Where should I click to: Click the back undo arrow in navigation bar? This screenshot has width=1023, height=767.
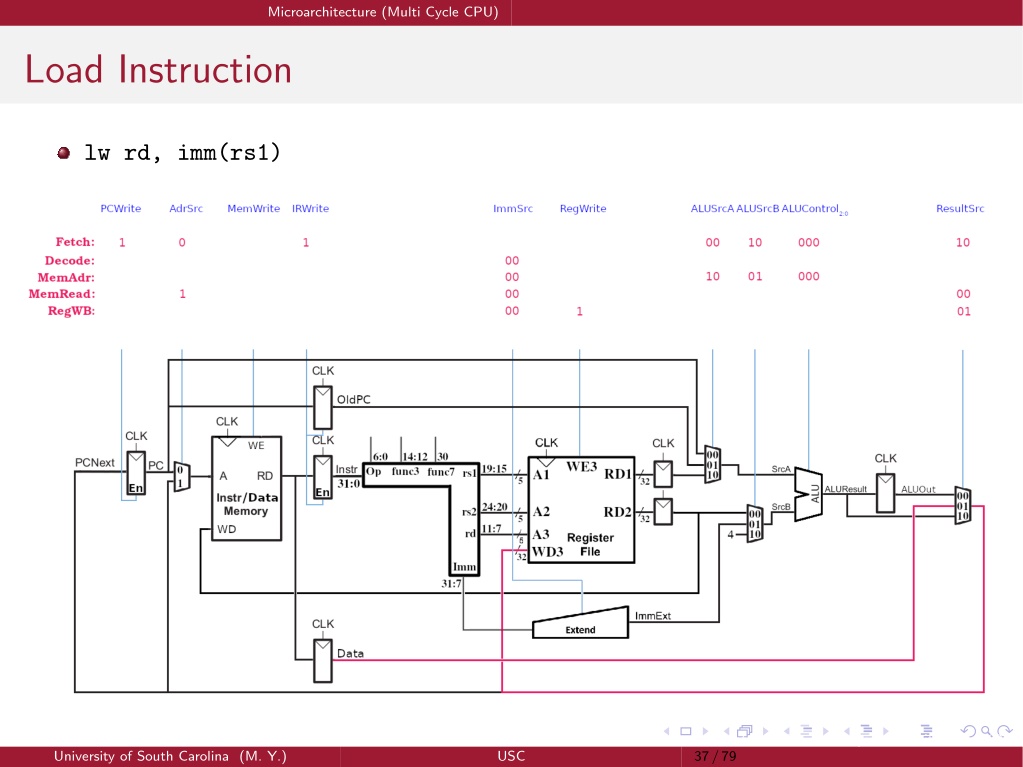pos(968,731)
